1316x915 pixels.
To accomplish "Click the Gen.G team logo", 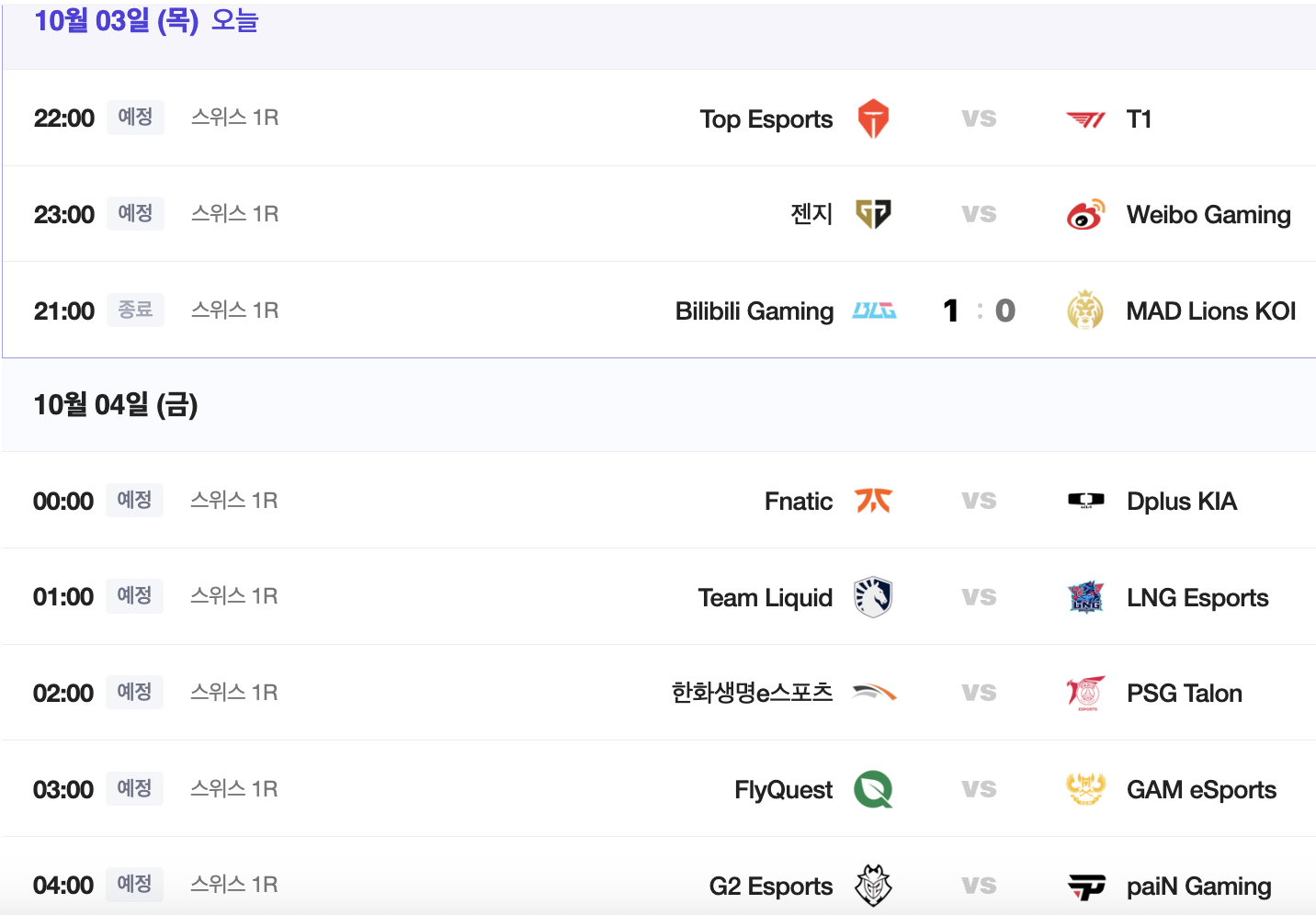I will pyautogui.click(x=874, y=213).
